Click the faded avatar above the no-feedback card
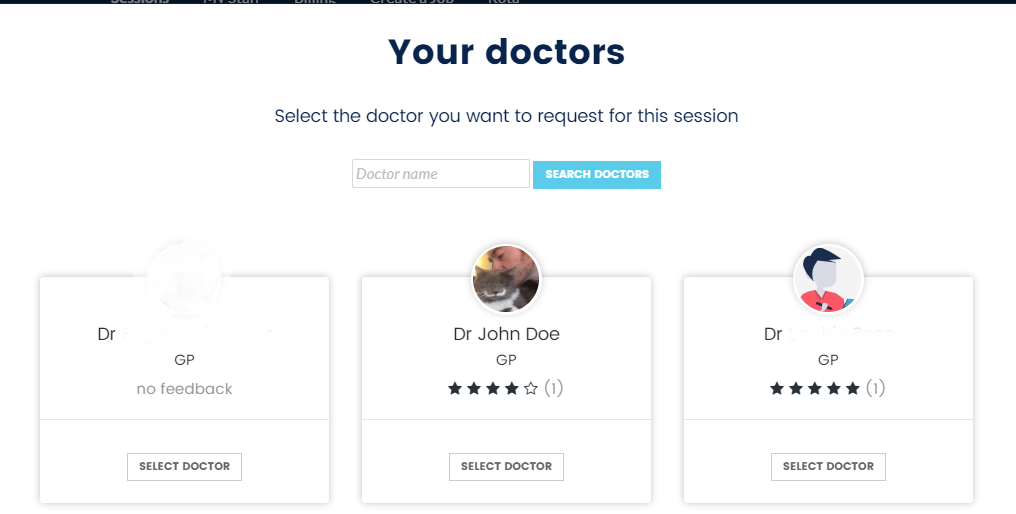The image size is (1016, 514). [x=185, y=279]
